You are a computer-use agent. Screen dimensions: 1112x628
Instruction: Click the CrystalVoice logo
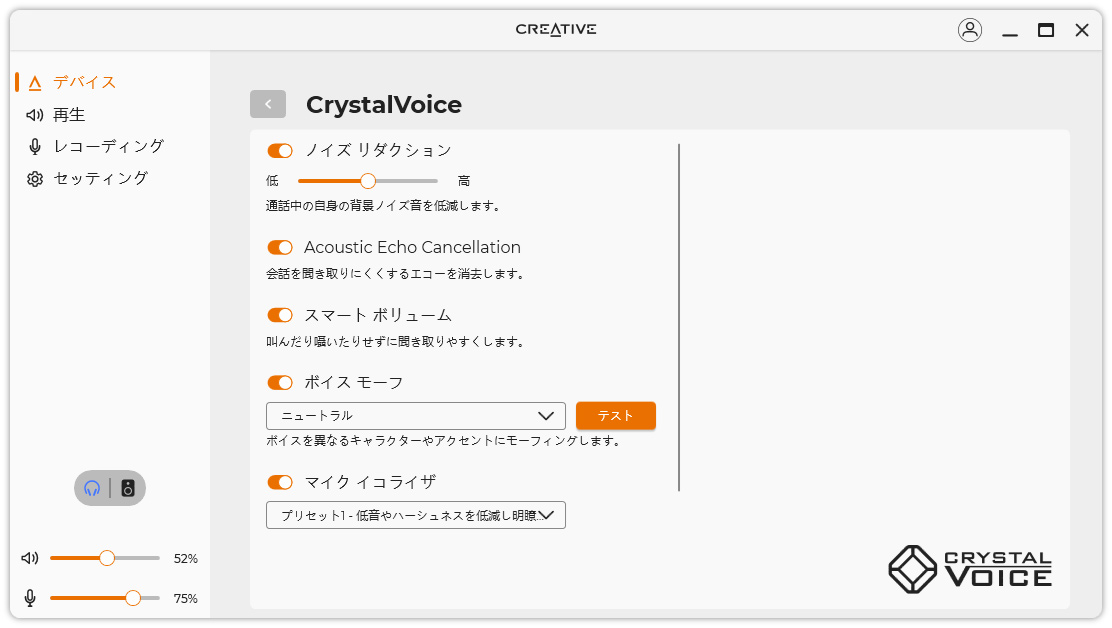969,569
